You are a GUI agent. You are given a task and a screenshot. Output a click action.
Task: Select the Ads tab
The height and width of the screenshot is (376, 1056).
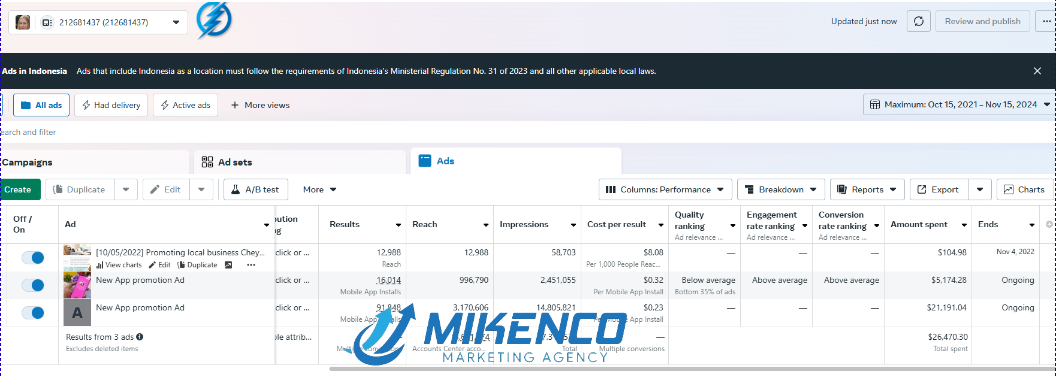click(x=516, y=161)
